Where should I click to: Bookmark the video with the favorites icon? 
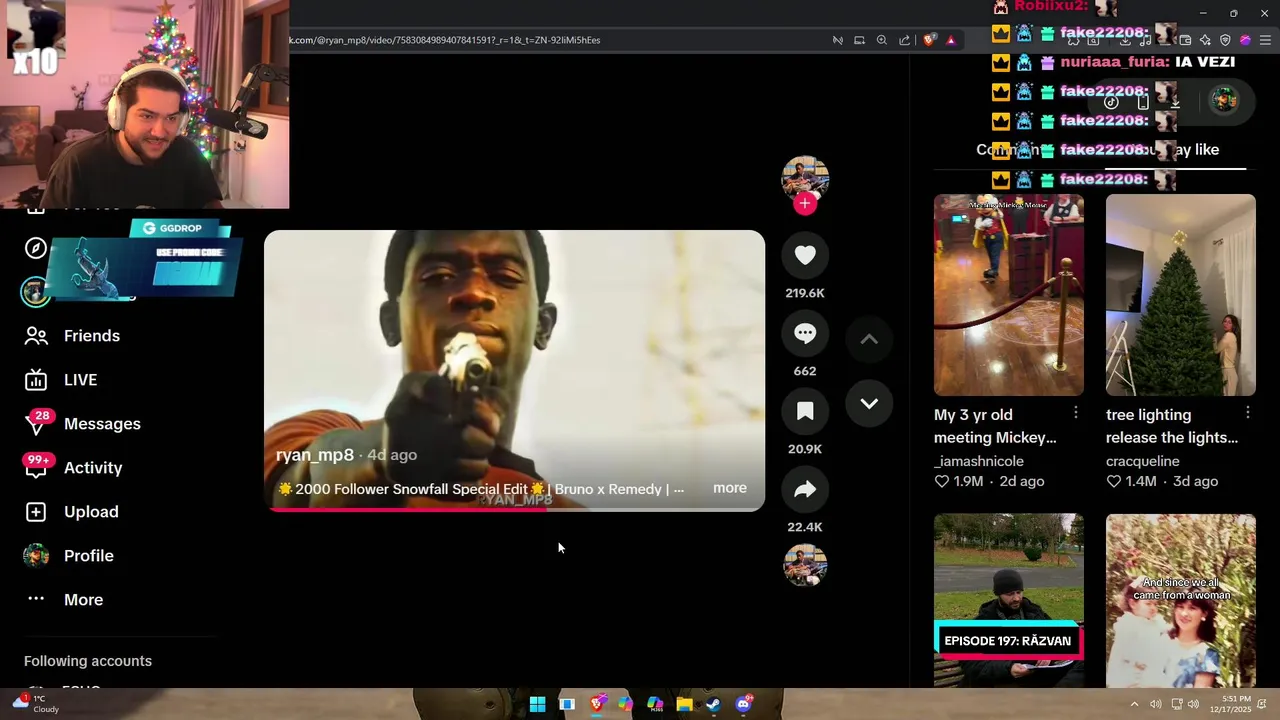(x=805, y=411)
